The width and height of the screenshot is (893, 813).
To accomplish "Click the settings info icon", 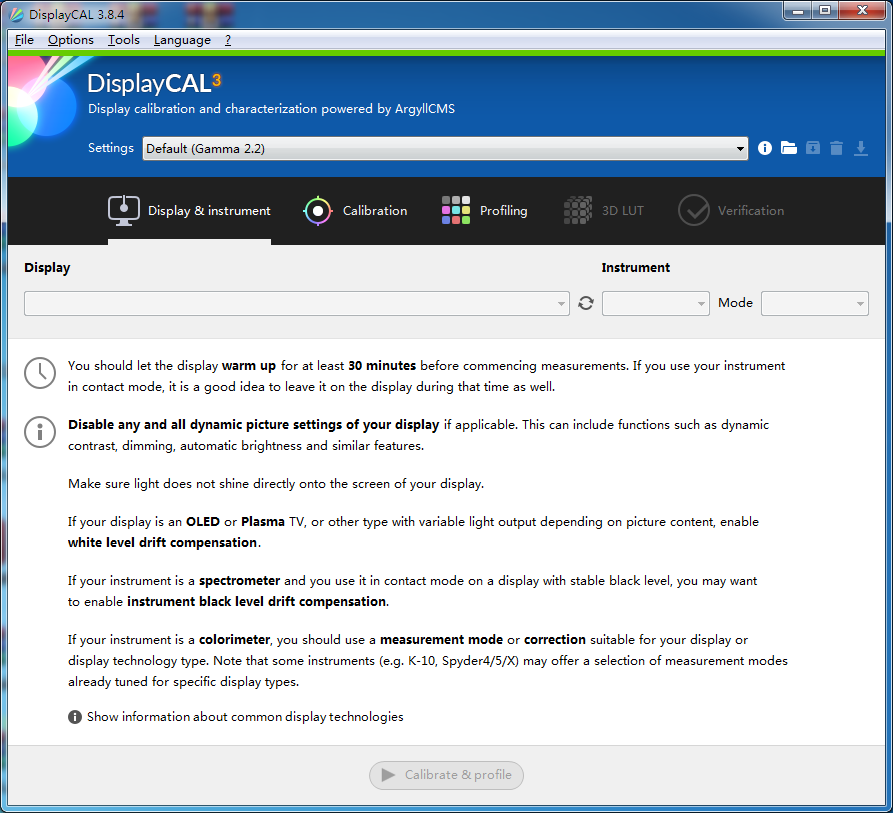I will point(764,148).
